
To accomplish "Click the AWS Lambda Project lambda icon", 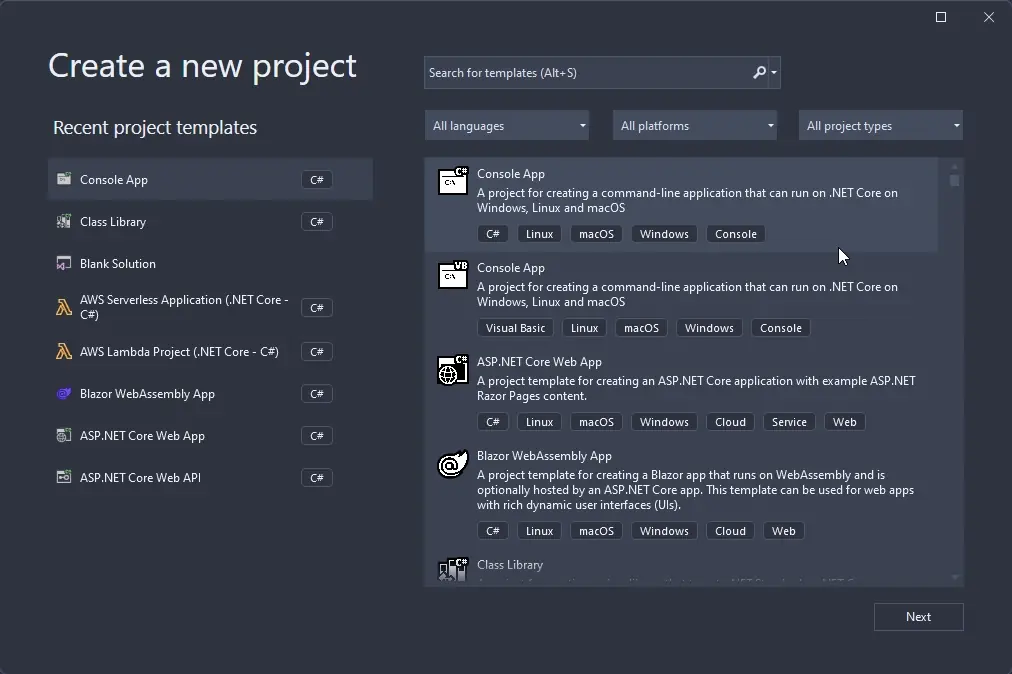I will pos(64,351).
